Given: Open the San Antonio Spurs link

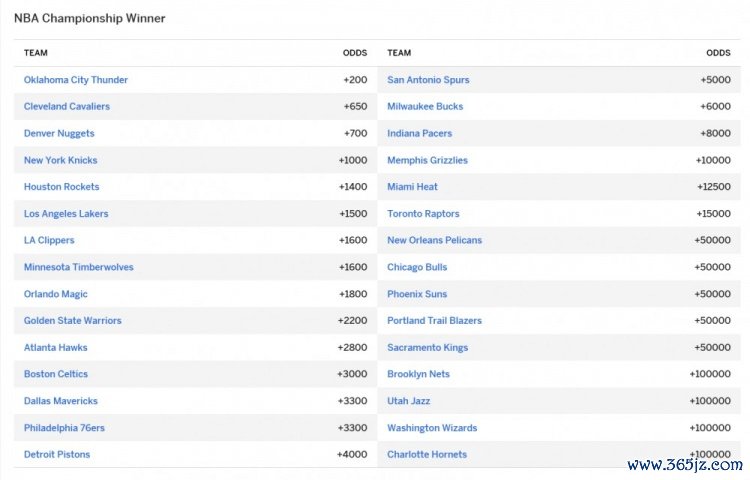Looking at the screenshot, I should coord(428,80).
